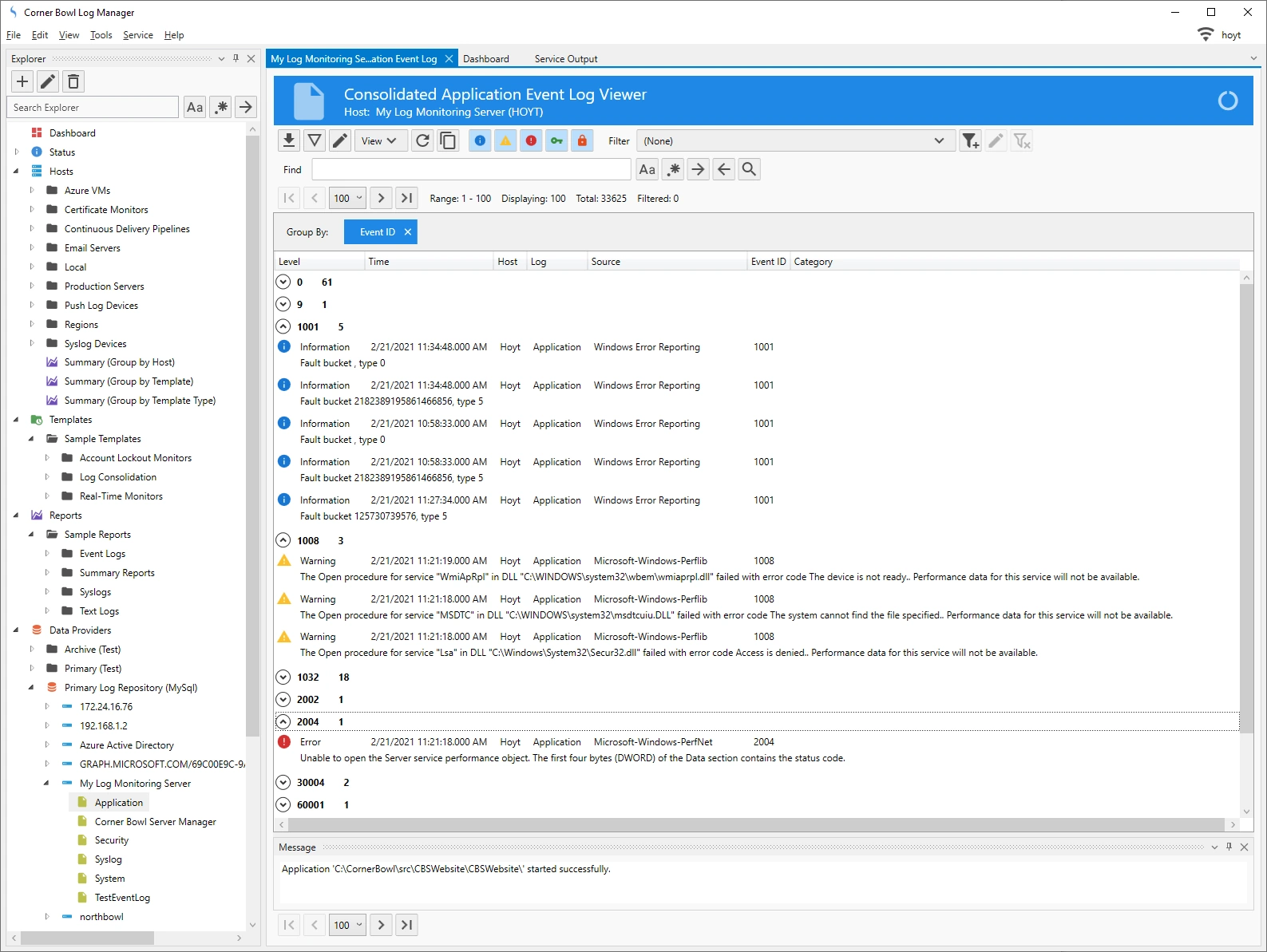This screenshot has height=952, width=1267.
Task: Open the bottom page size 100 dropdown
Action: coord(347,925)
